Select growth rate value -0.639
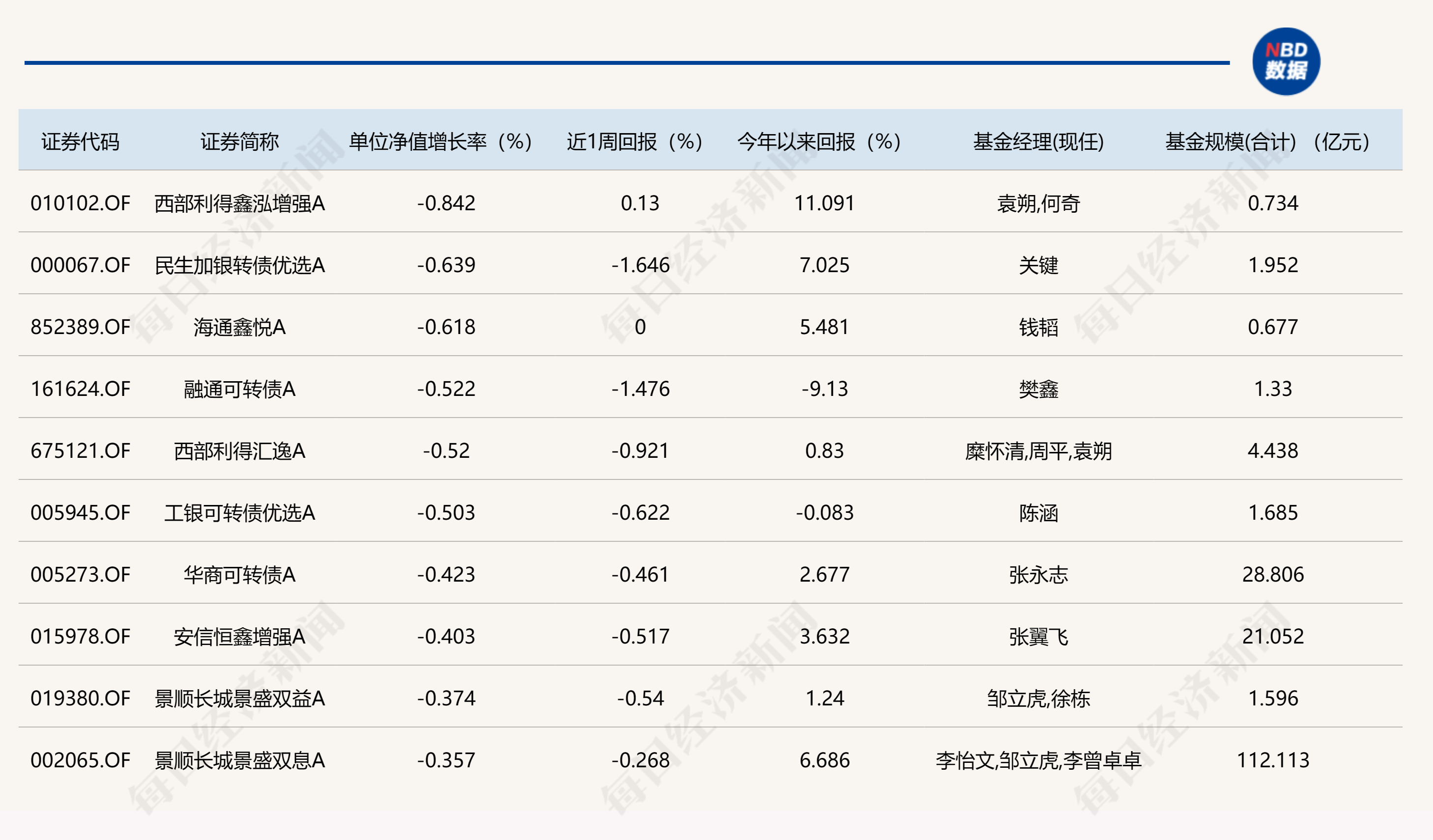Screen dimensions: 1433x840 click(x=446, y=265)
